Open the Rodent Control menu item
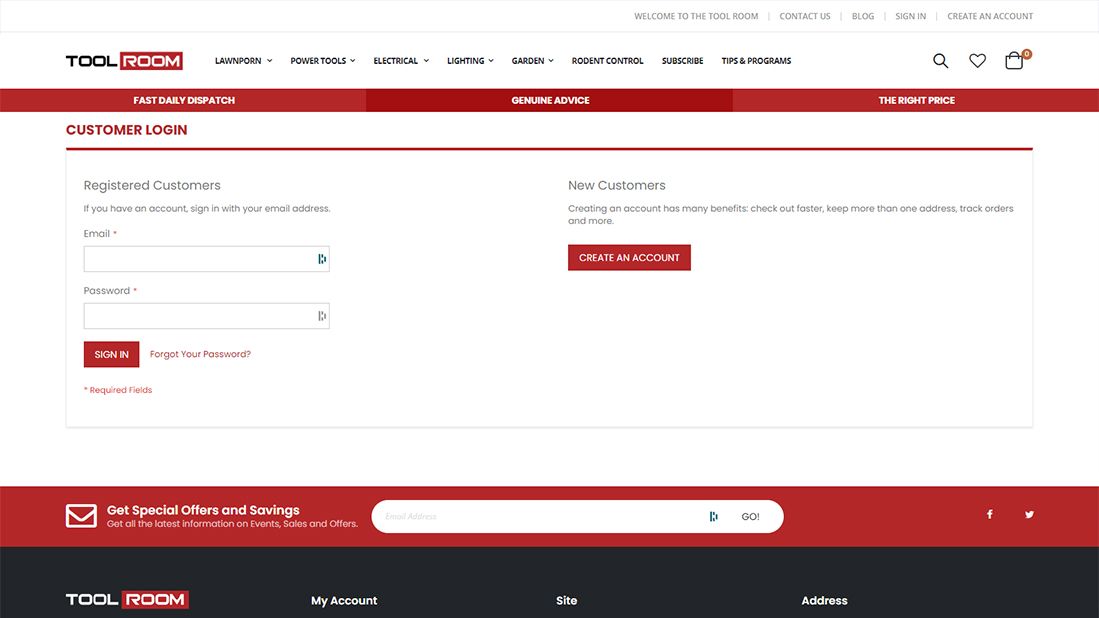 607,61
